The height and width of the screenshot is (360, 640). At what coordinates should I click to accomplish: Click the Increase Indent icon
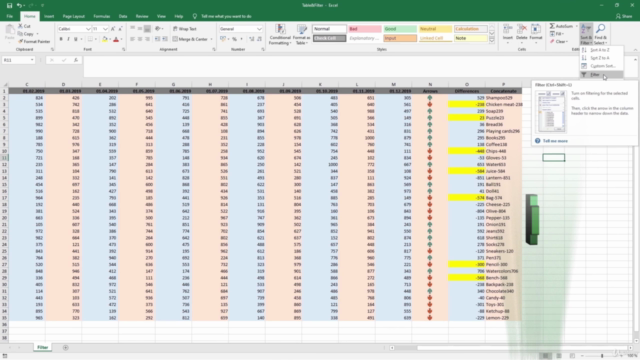pos(165,39)
